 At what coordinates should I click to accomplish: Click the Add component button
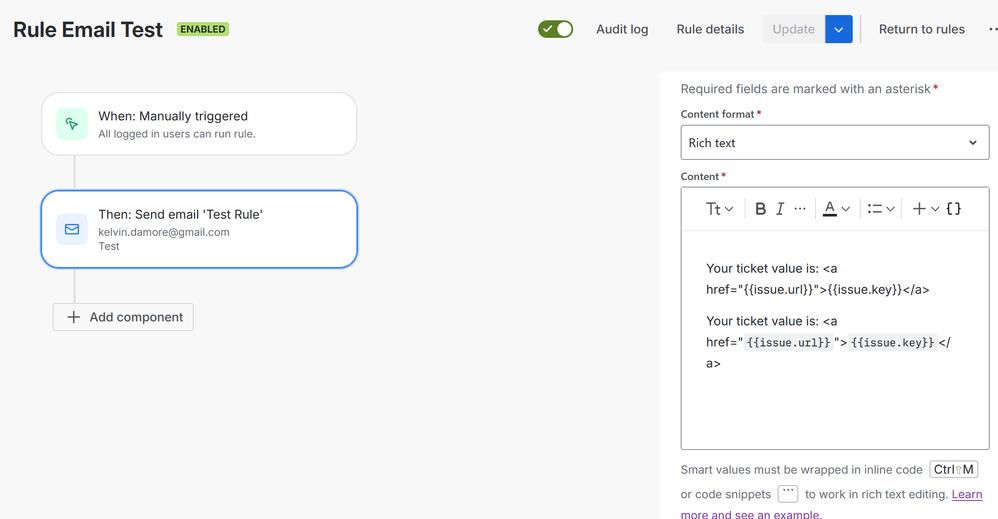[x=123, y=317]
